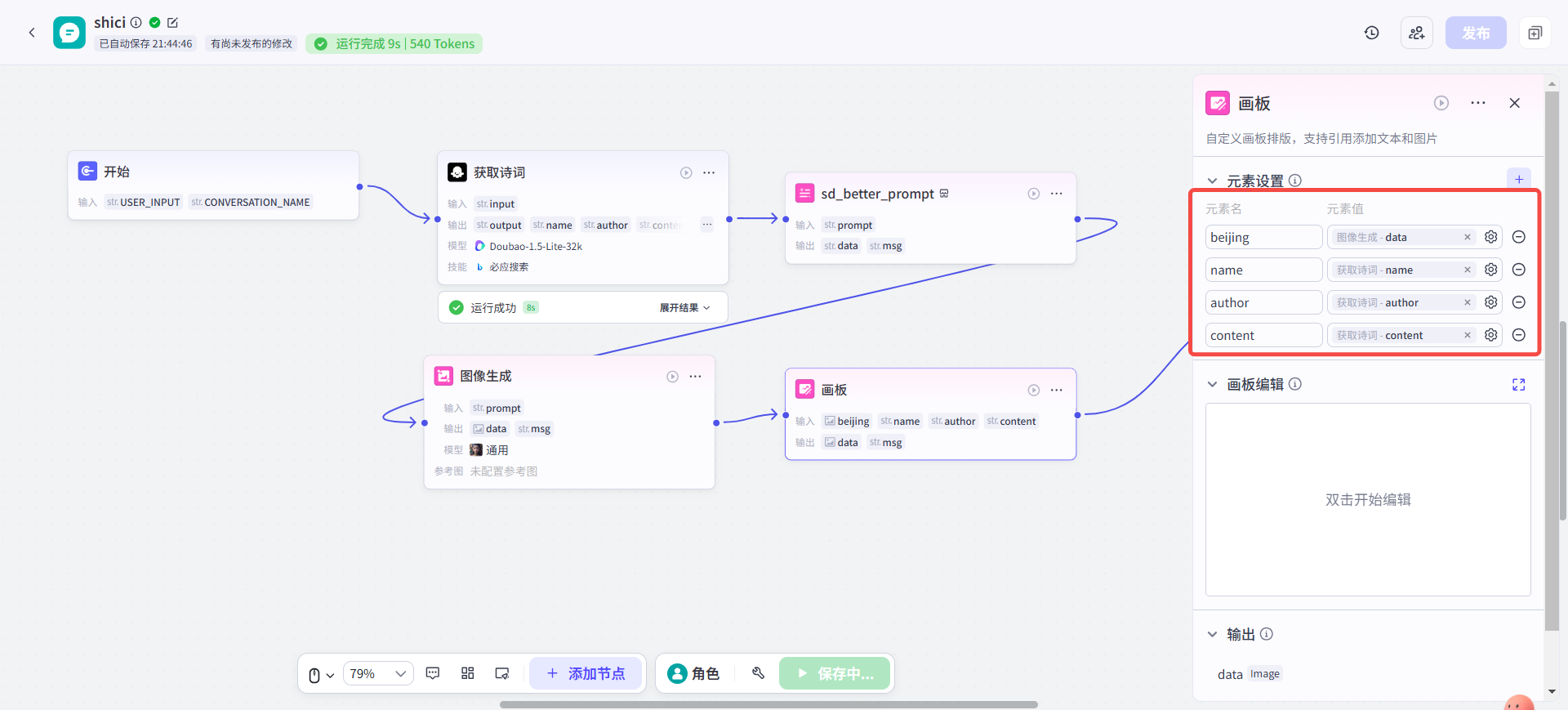This screenshot has width=1568, height=710.
Task: Run the 画板 canvas node alone
Action: pyautogui.click(x=1034, y=390)
